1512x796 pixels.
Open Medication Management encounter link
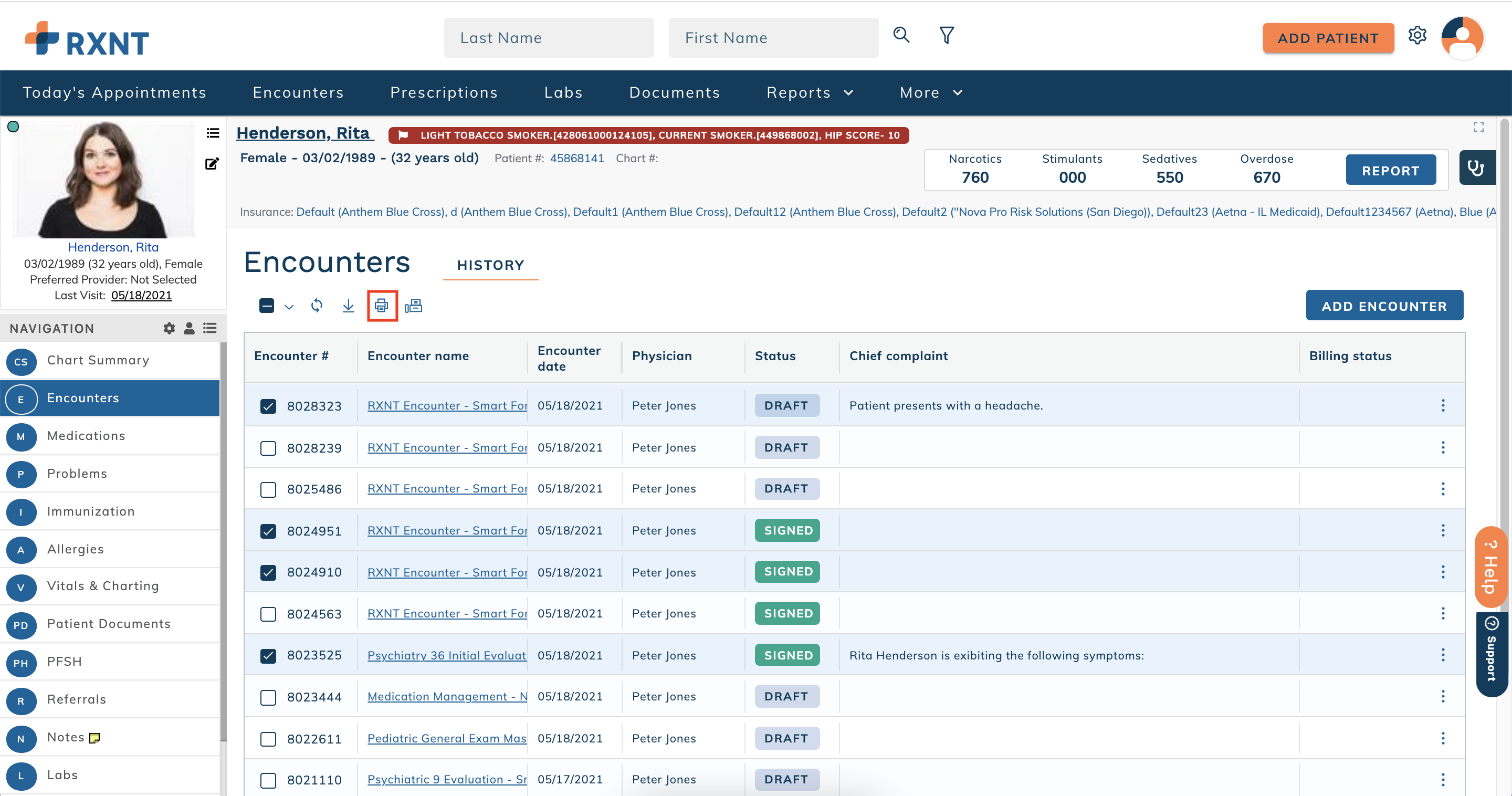(x=447, y=696)
